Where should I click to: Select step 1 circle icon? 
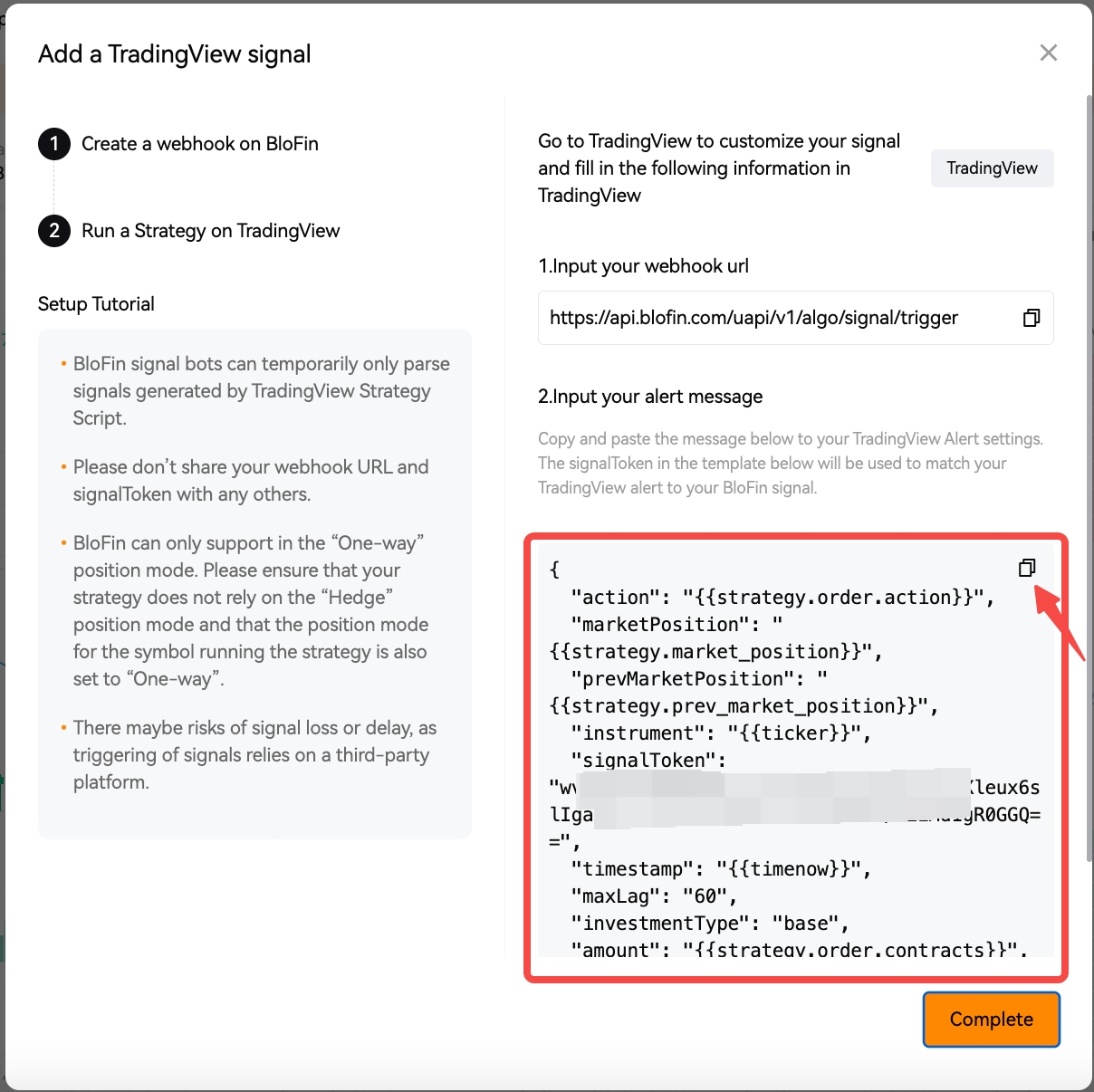[54, 143]
